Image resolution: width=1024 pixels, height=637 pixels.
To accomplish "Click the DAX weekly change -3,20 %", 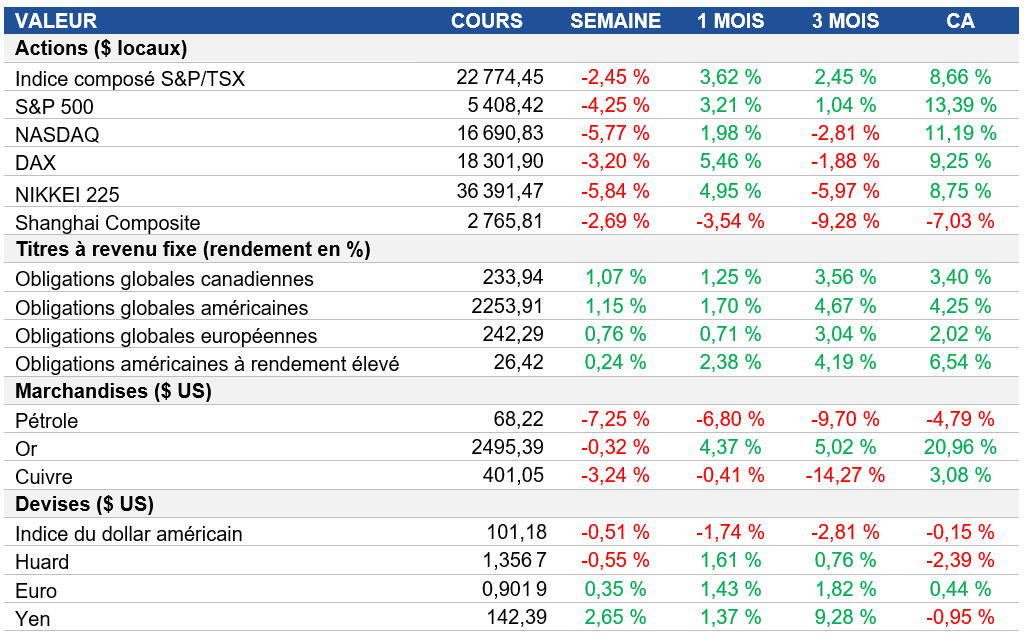I will click(615, 159).
